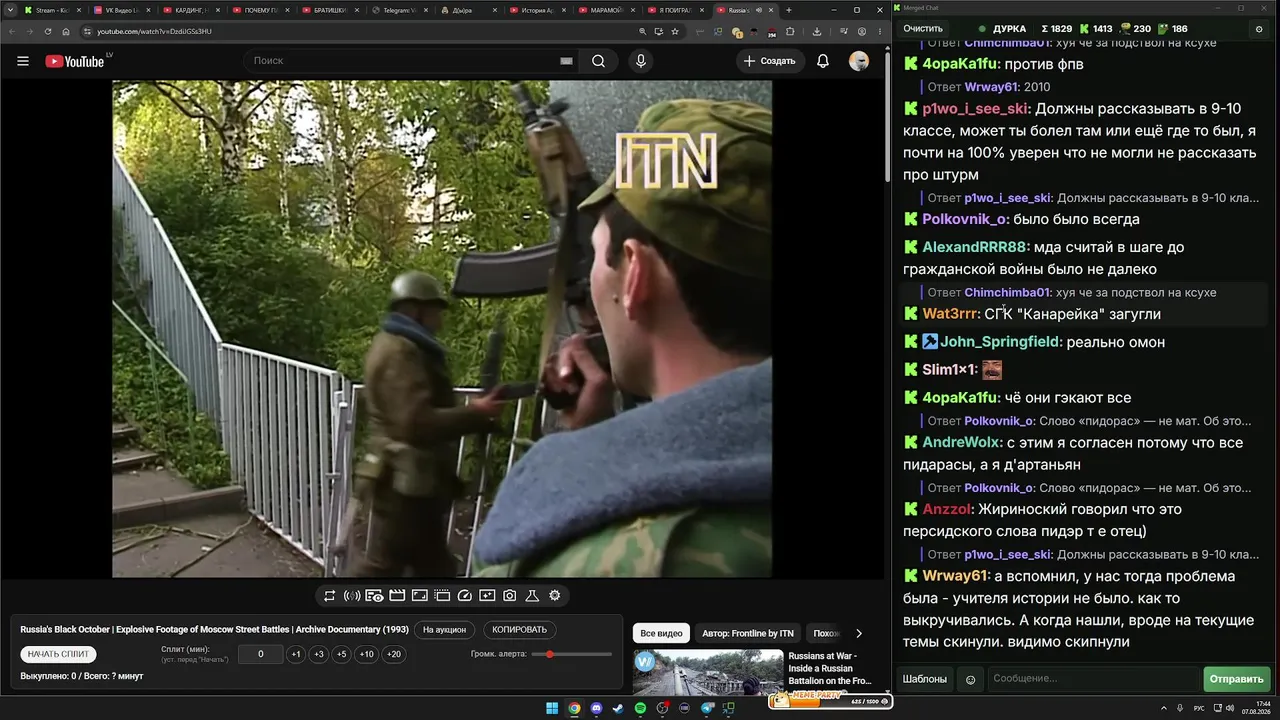Viewport: 1280px width, 720px height.
Task: Open the playback speed gauge icon
Action: point(464,596)
